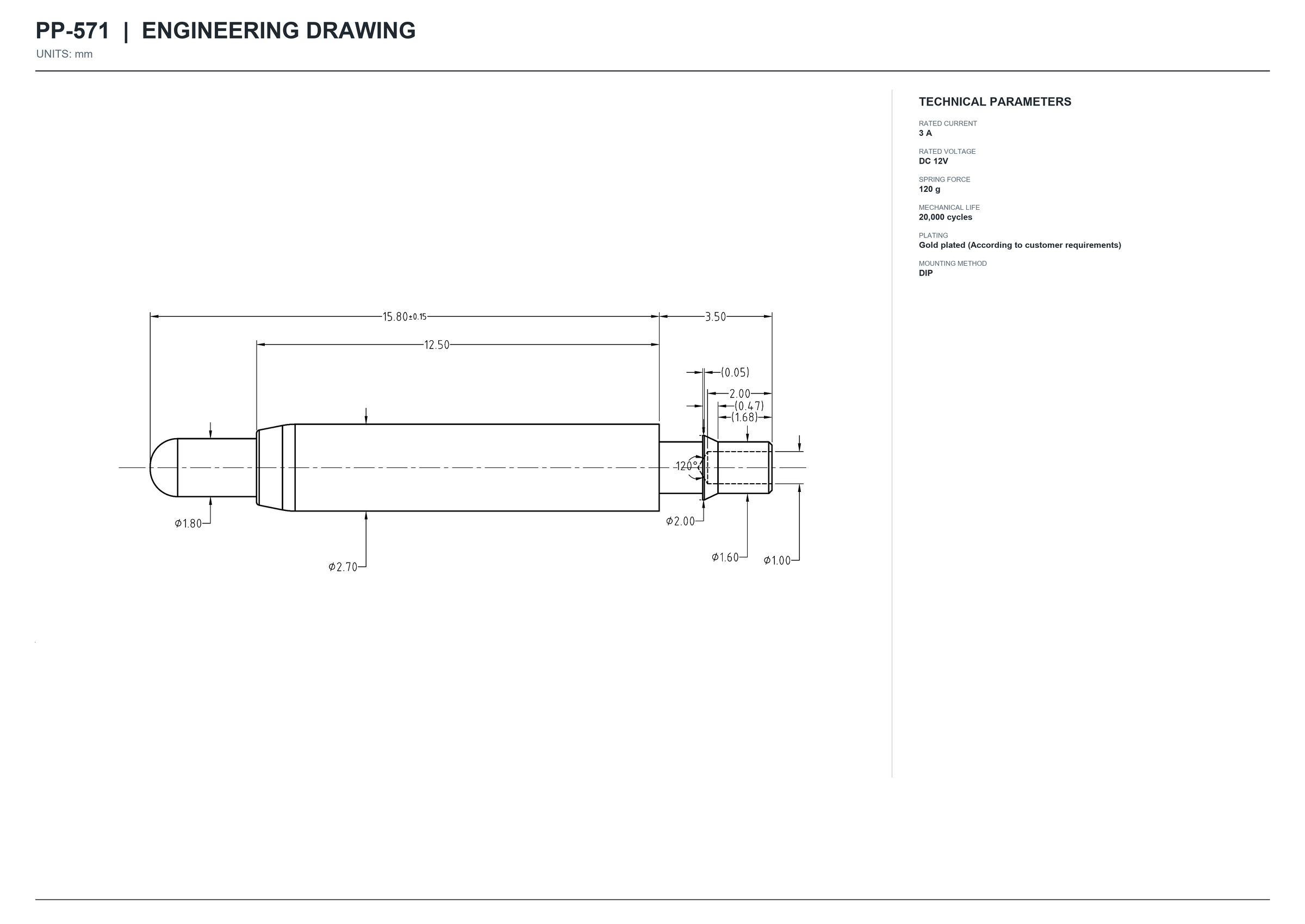Click the DC 12V value
The image size is (1305, 924).
[x=934, y=161]
